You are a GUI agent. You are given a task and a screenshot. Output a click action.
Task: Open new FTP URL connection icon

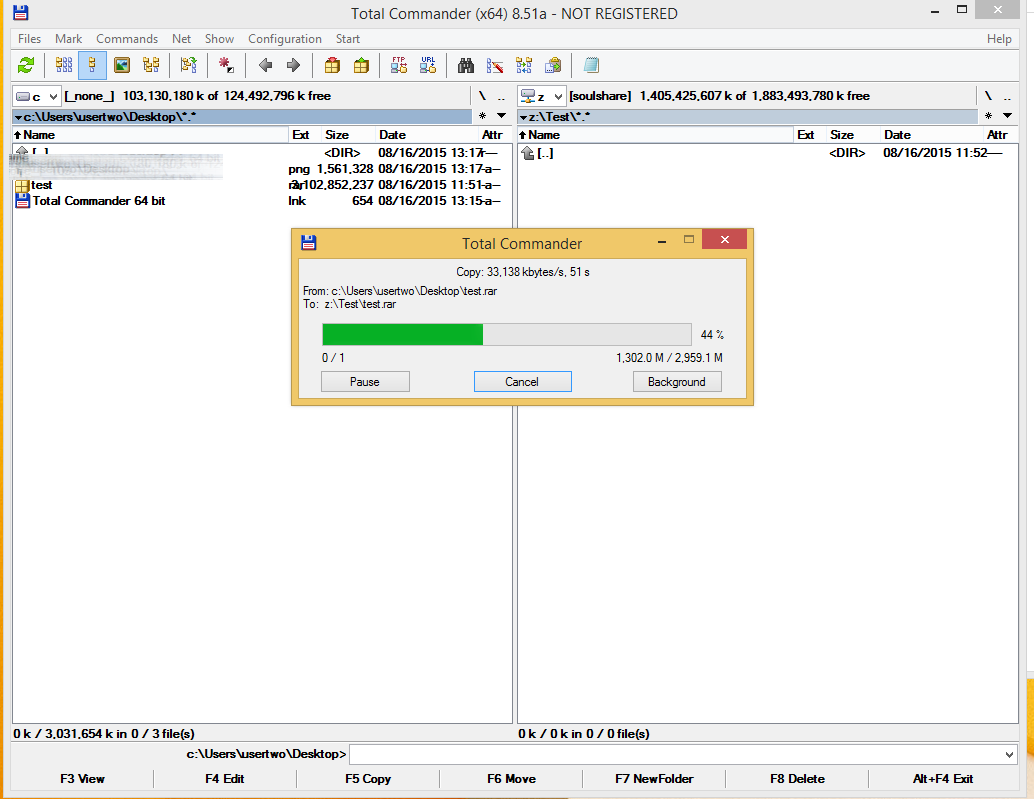[428, 65]
